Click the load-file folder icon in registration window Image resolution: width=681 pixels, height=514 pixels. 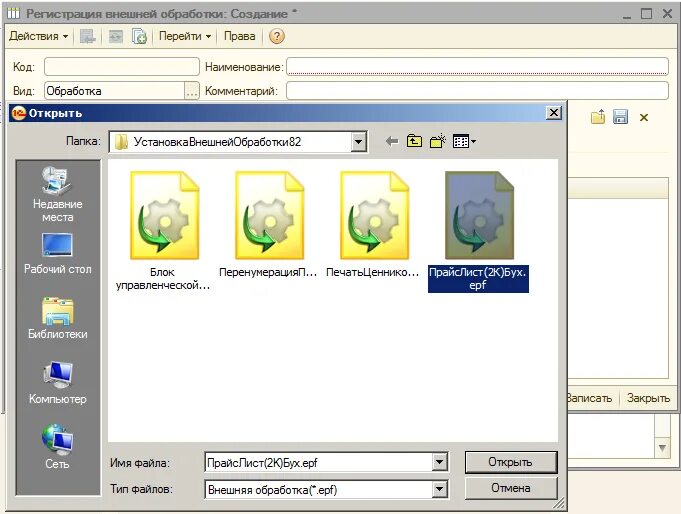598,117
